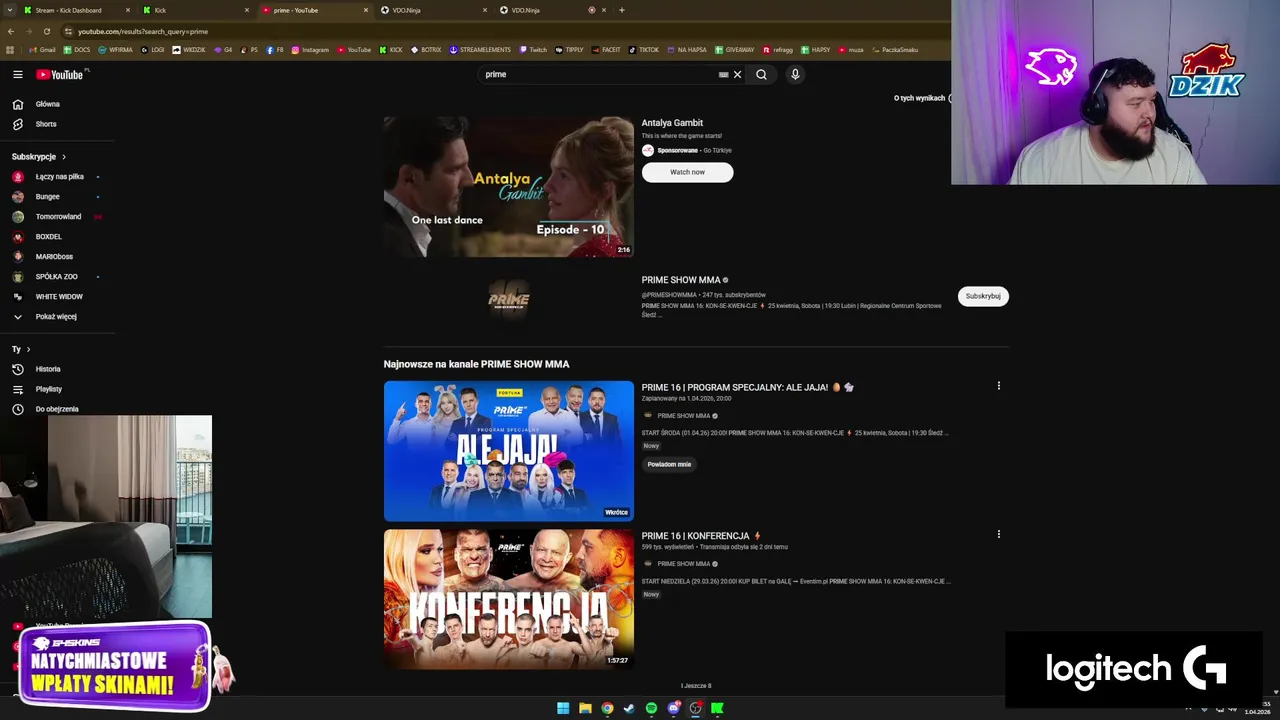
Task: Open MARIOboss subscription channel
Action: [x=54, y=257]
